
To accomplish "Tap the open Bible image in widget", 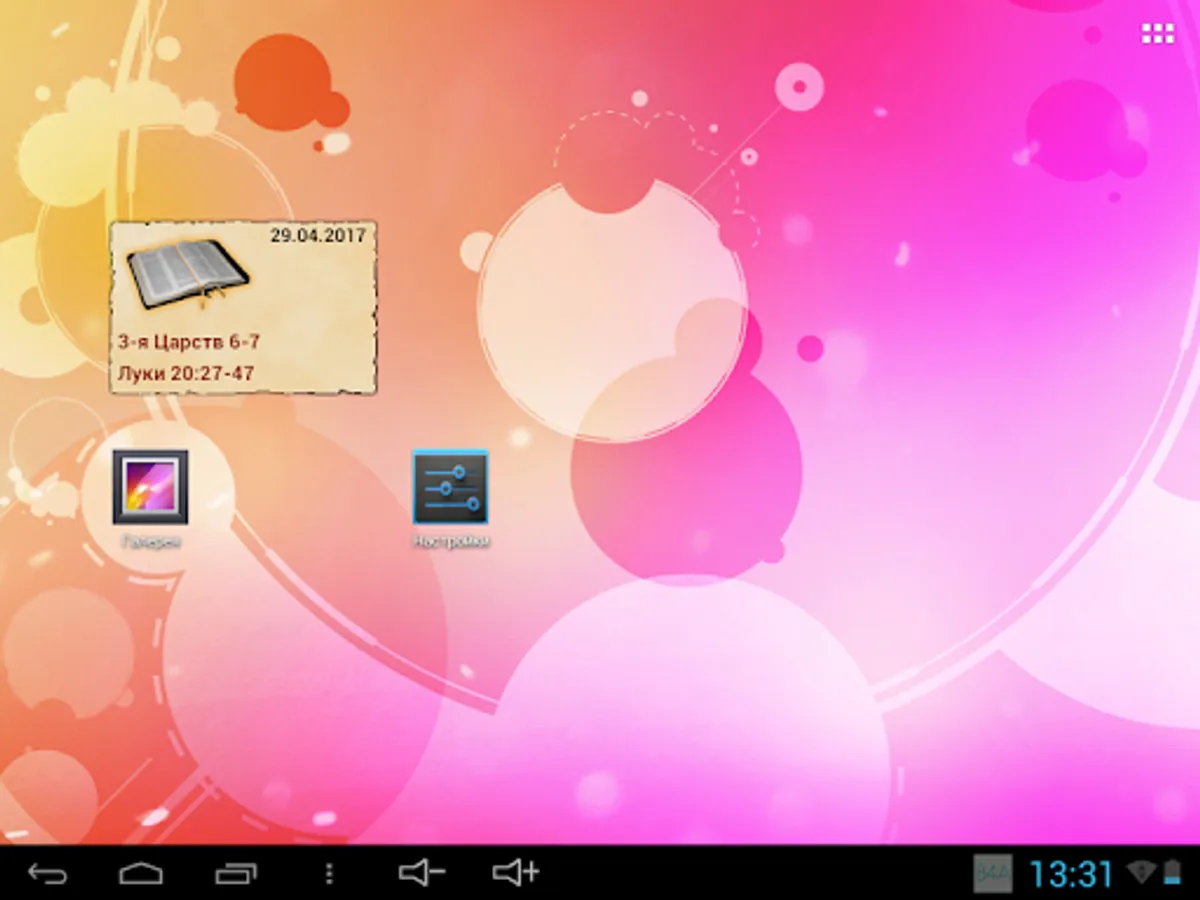I will pos(187,272).
